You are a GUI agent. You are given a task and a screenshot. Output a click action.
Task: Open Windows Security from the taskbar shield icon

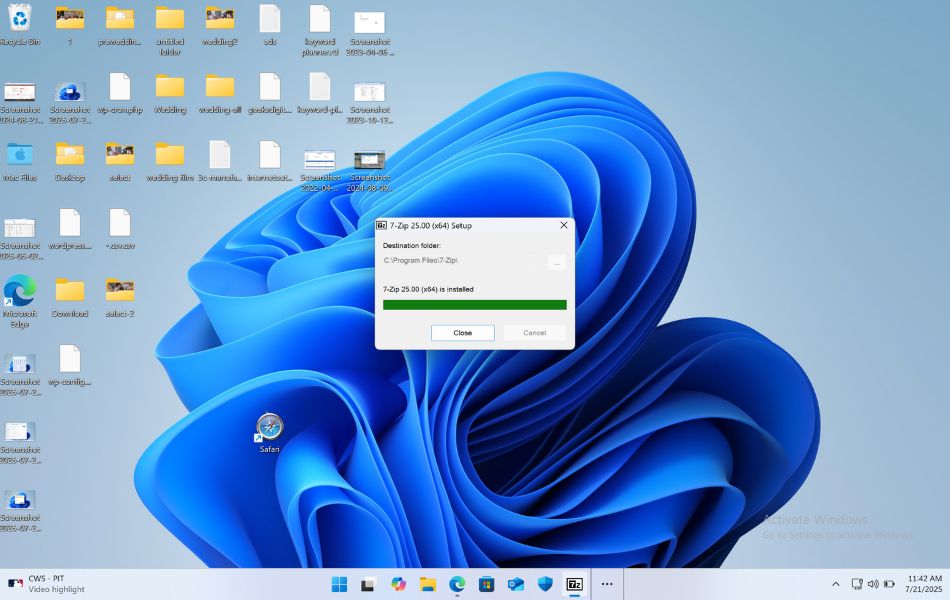pyautogui.click(x=543, y=582)
